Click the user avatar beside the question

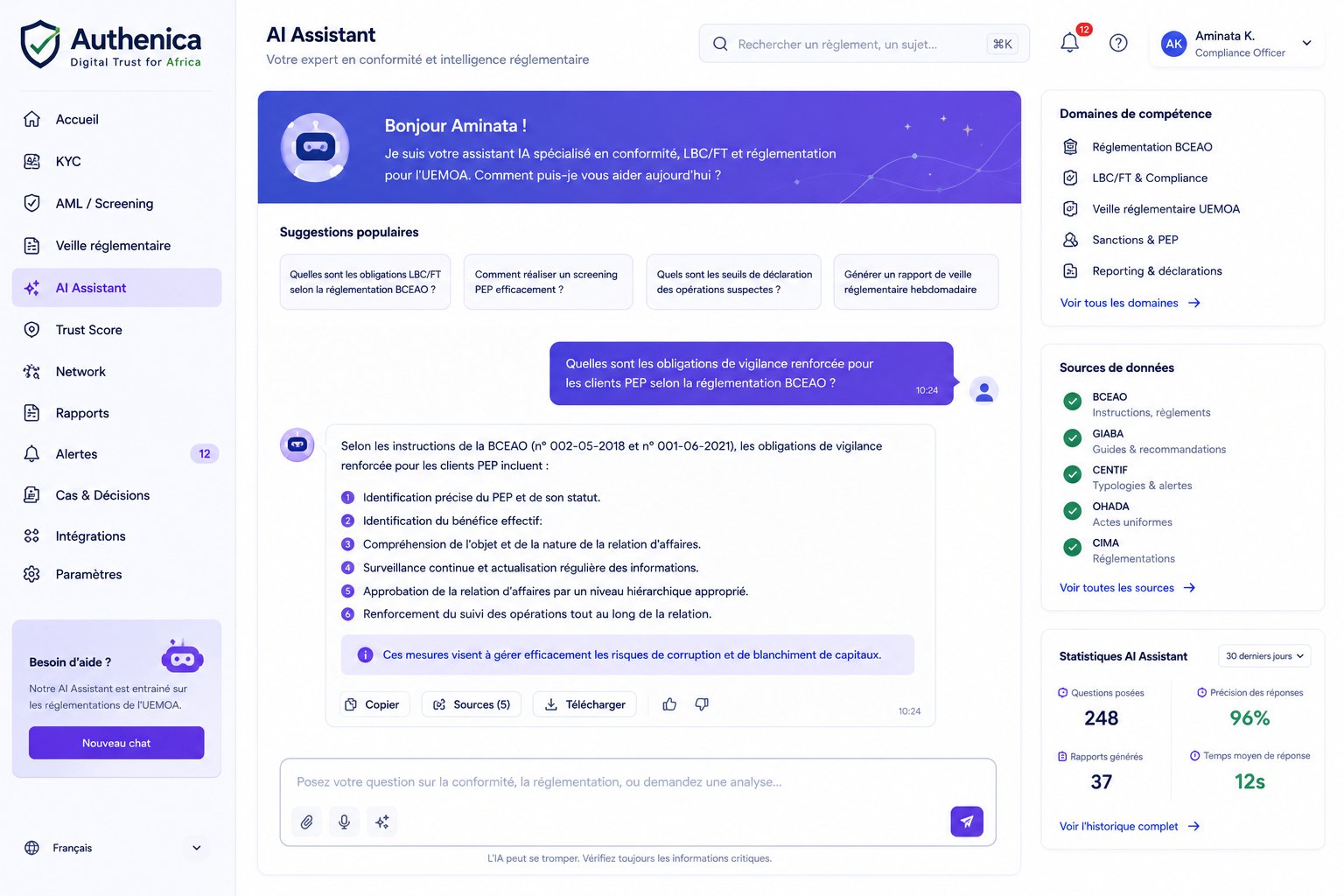point(984,390)
